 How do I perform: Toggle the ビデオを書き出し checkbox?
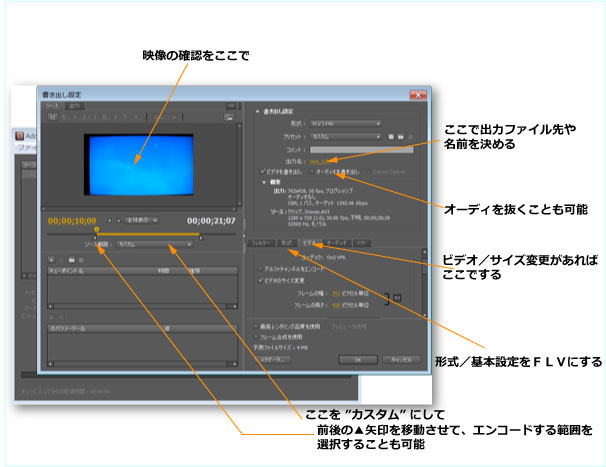(262, 171)
